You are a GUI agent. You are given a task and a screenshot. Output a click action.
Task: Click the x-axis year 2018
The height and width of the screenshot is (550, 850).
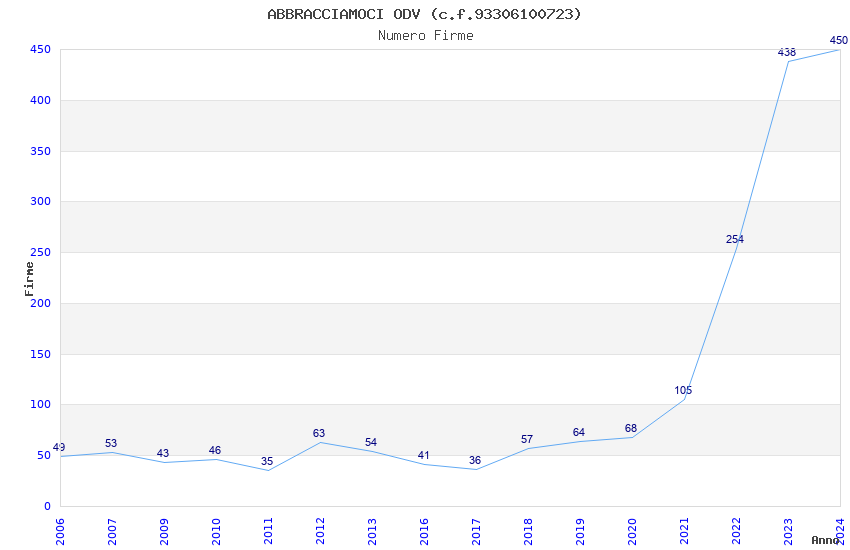pyautogui.click(x=529, y=532)
